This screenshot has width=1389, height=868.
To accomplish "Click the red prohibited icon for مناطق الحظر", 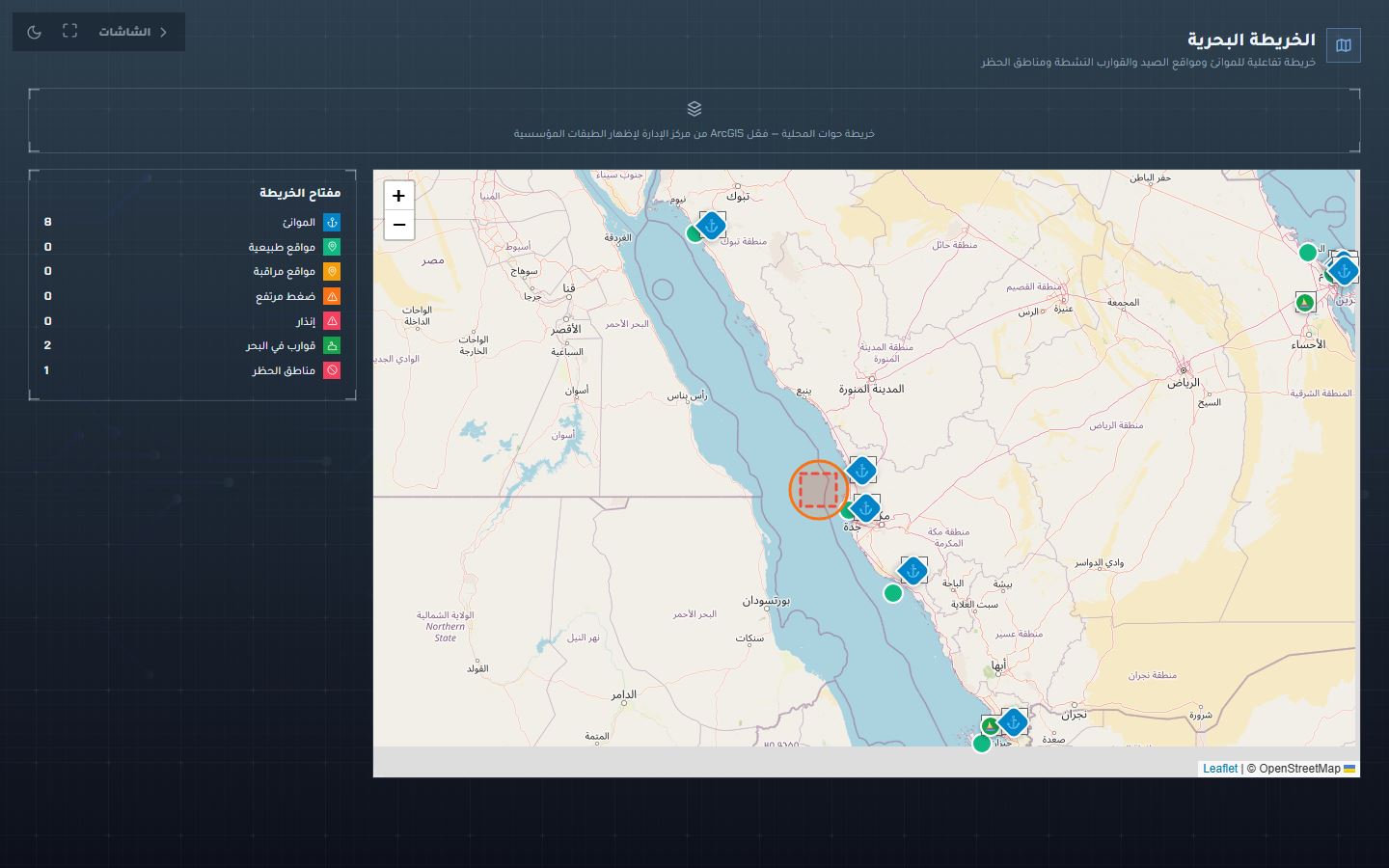I will (x=332, y=370).
